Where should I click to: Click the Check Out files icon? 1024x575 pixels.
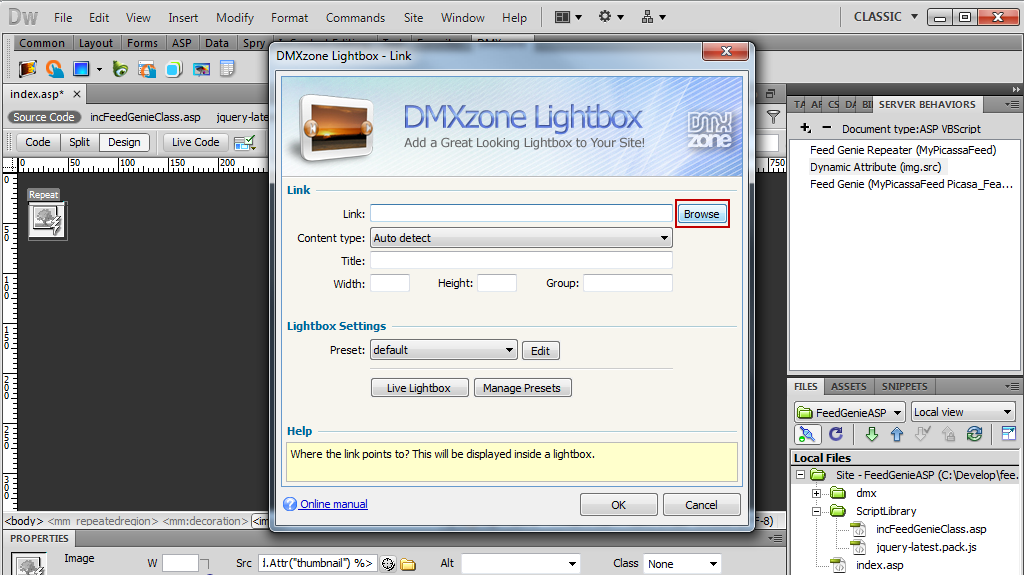[922, 434]
